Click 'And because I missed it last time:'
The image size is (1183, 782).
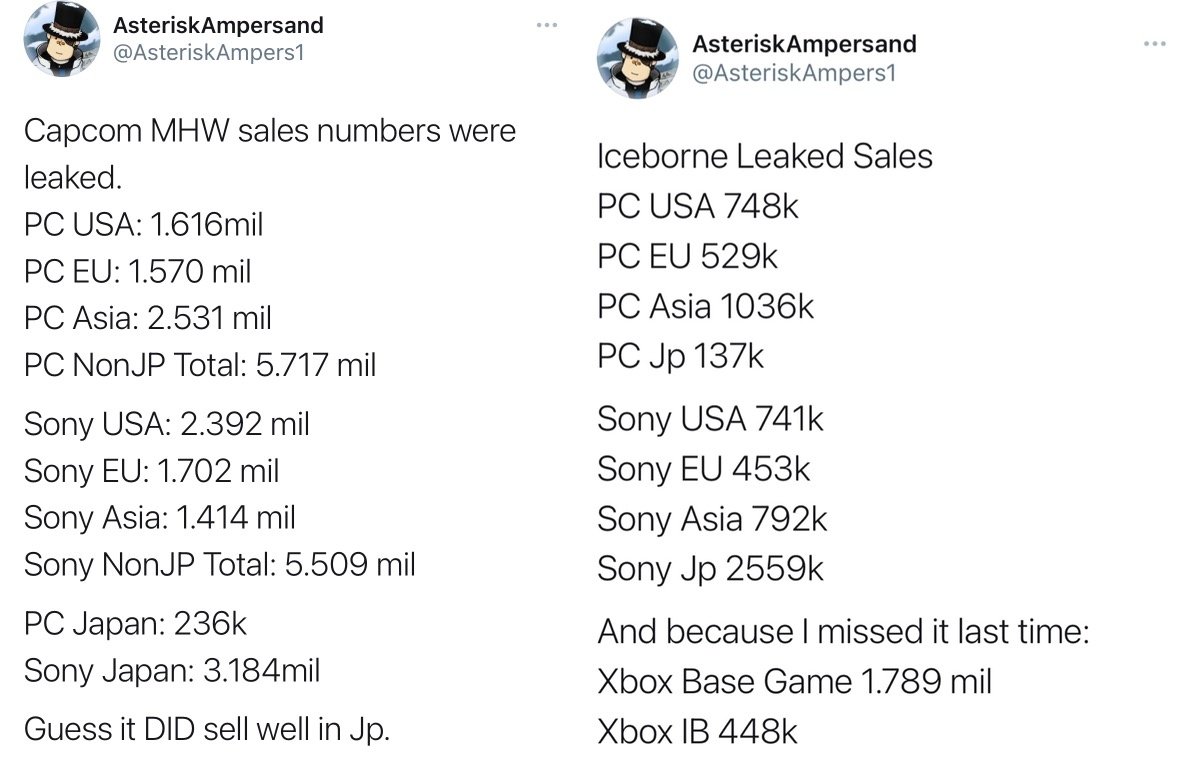[843, 632]
